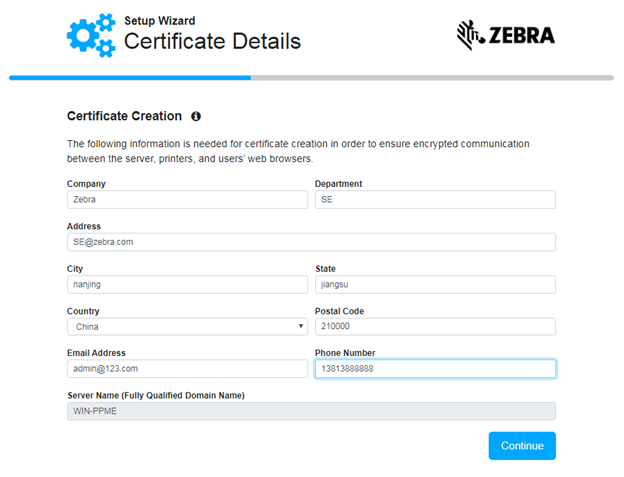Expand the Country dropdown showing China
Screen dimensions: 624x477
coord(187,327)
